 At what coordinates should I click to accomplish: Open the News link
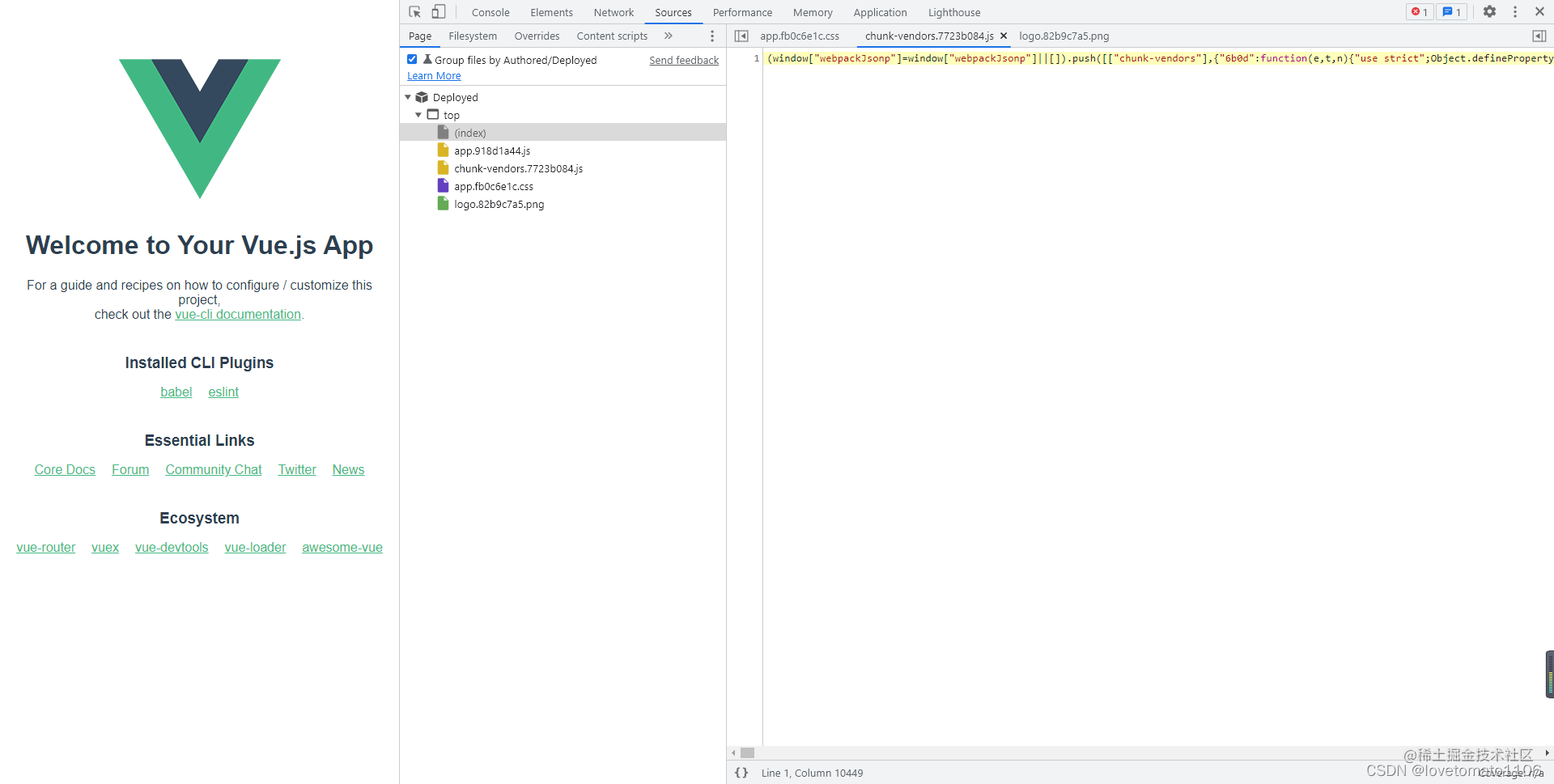(348, 469)
